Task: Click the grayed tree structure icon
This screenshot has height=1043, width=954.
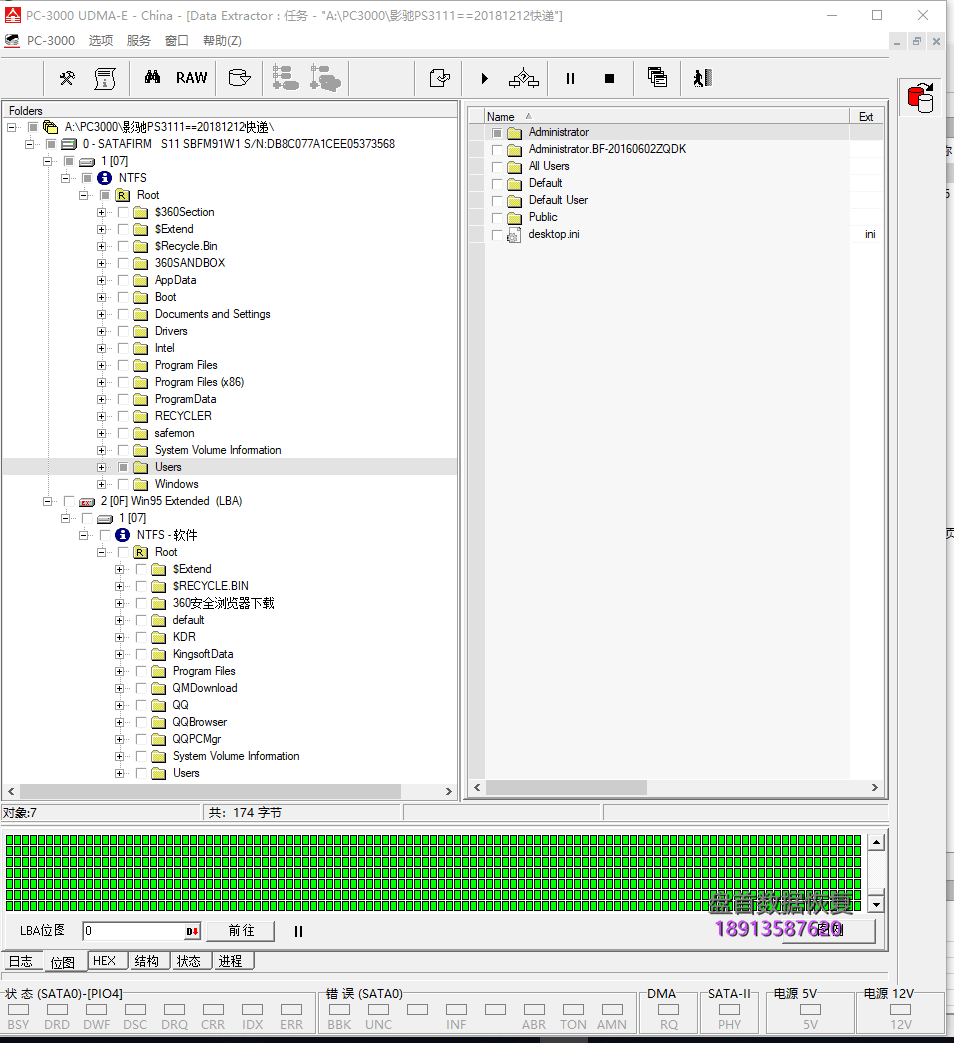Action: 285,78
